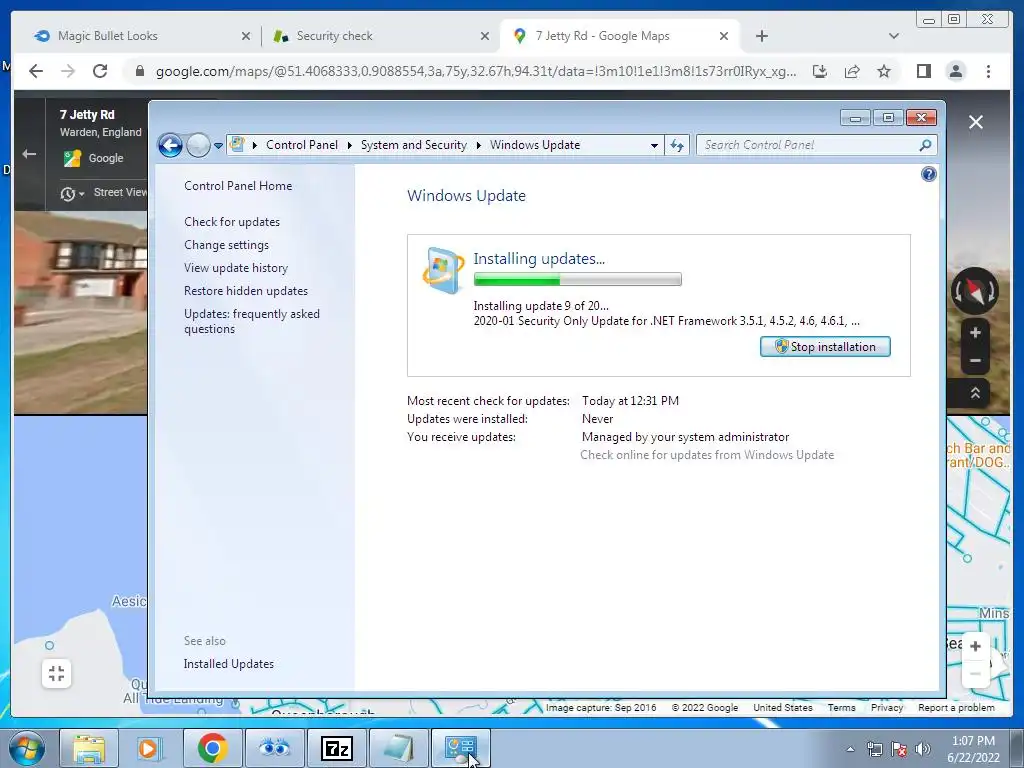Click the Control Panel icon in address bar
The height and width of the screenshot is (768, 1024).
237,144
